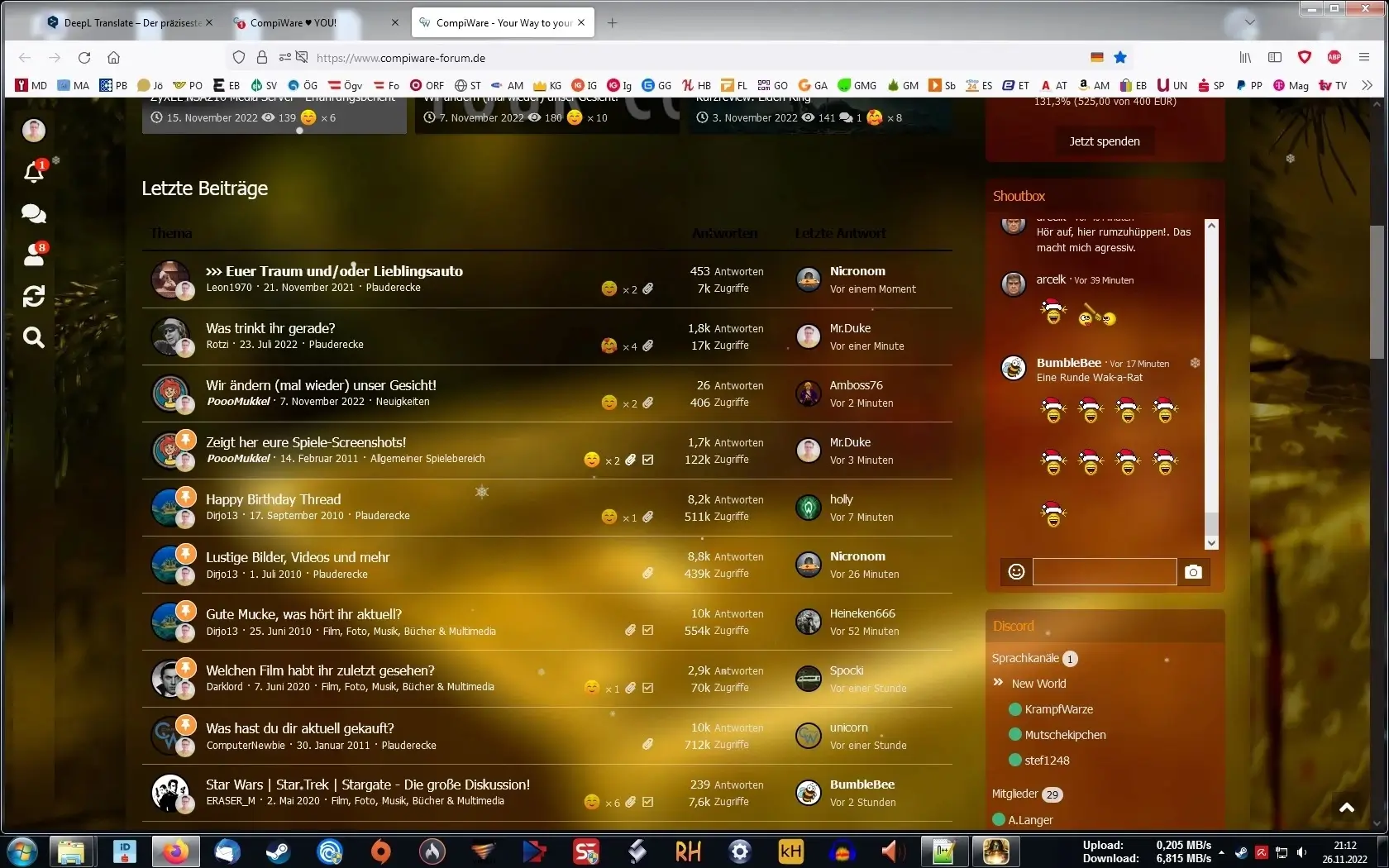This screenshot has width=1389, height=868.
Task: Open the browser hamburger menu
Action: pos(1364,57)
